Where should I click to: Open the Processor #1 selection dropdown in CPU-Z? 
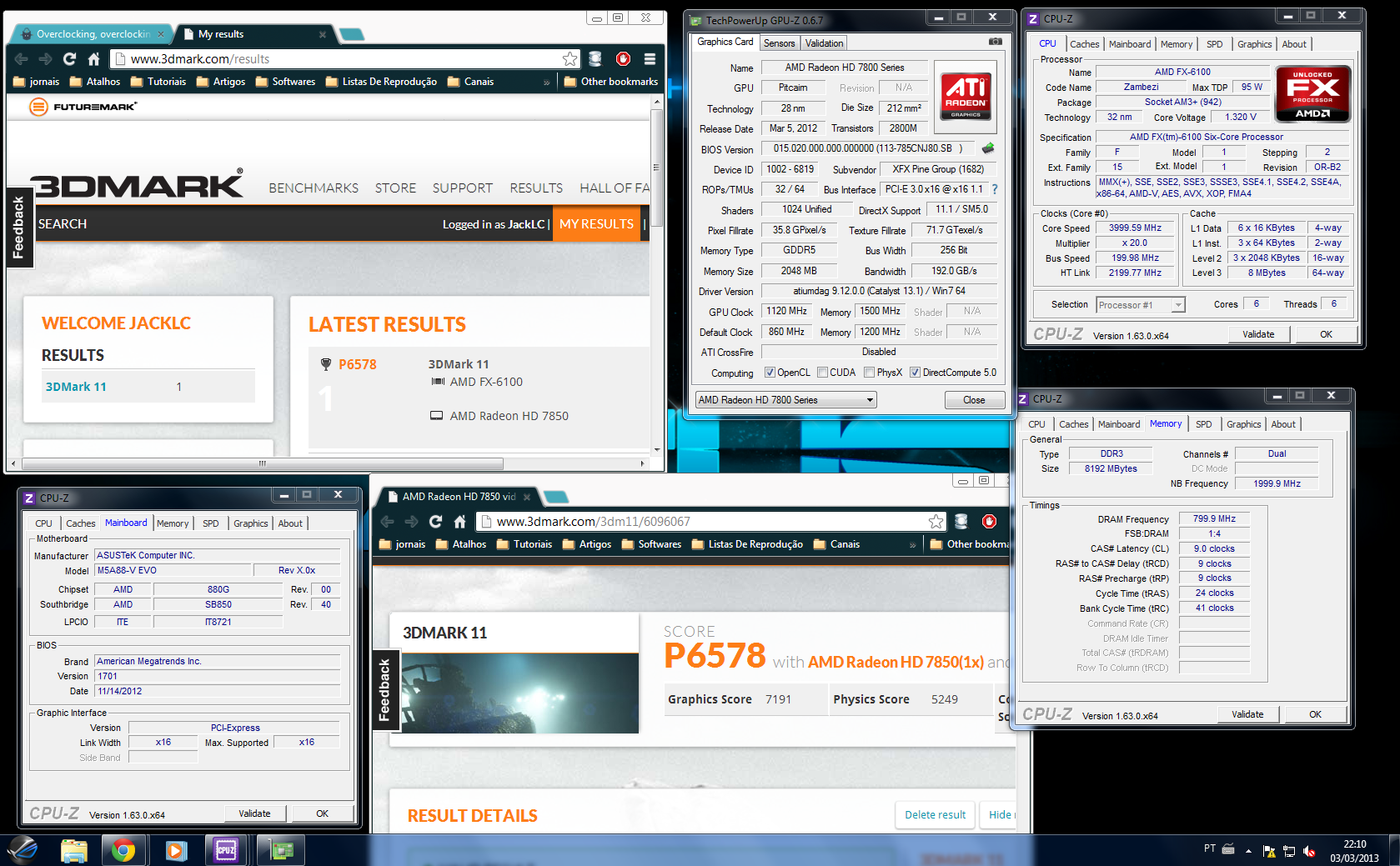[x=1140, y=305]
